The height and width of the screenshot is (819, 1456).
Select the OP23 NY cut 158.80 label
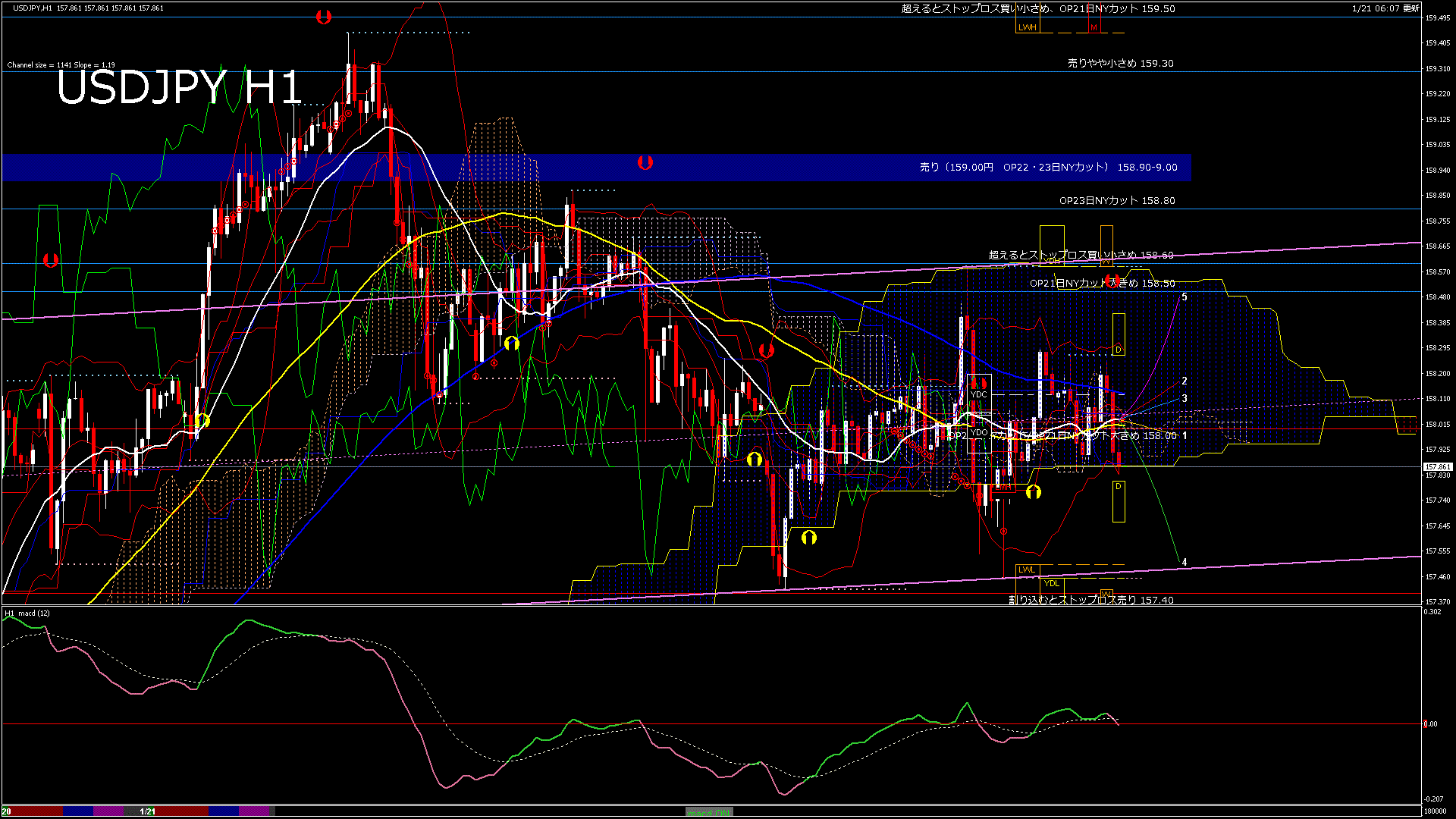[x=1117, y=201]
